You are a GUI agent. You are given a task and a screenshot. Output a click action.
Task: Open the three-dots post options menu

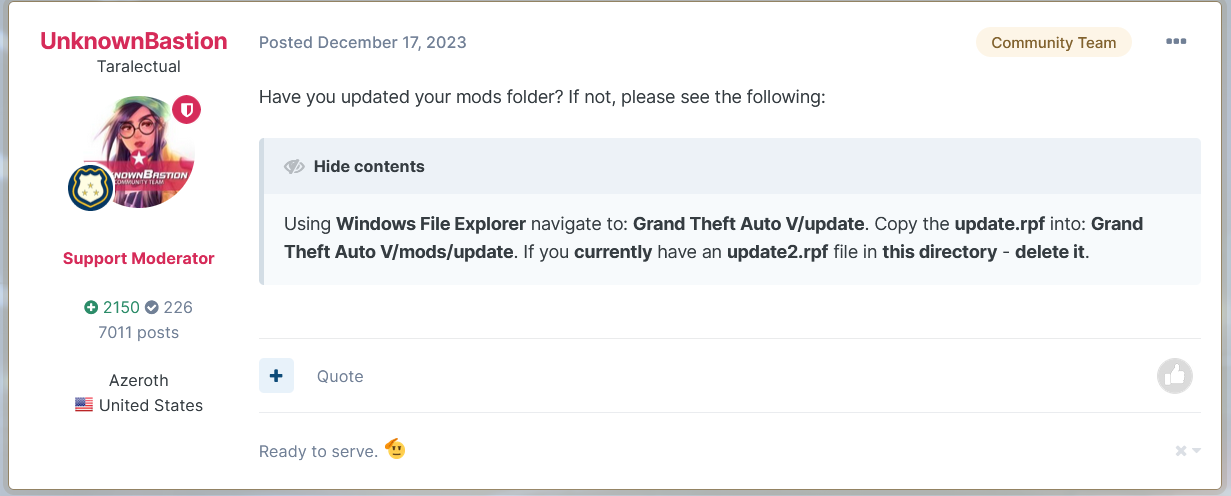pyautogui.click(x=1176, y=42)
